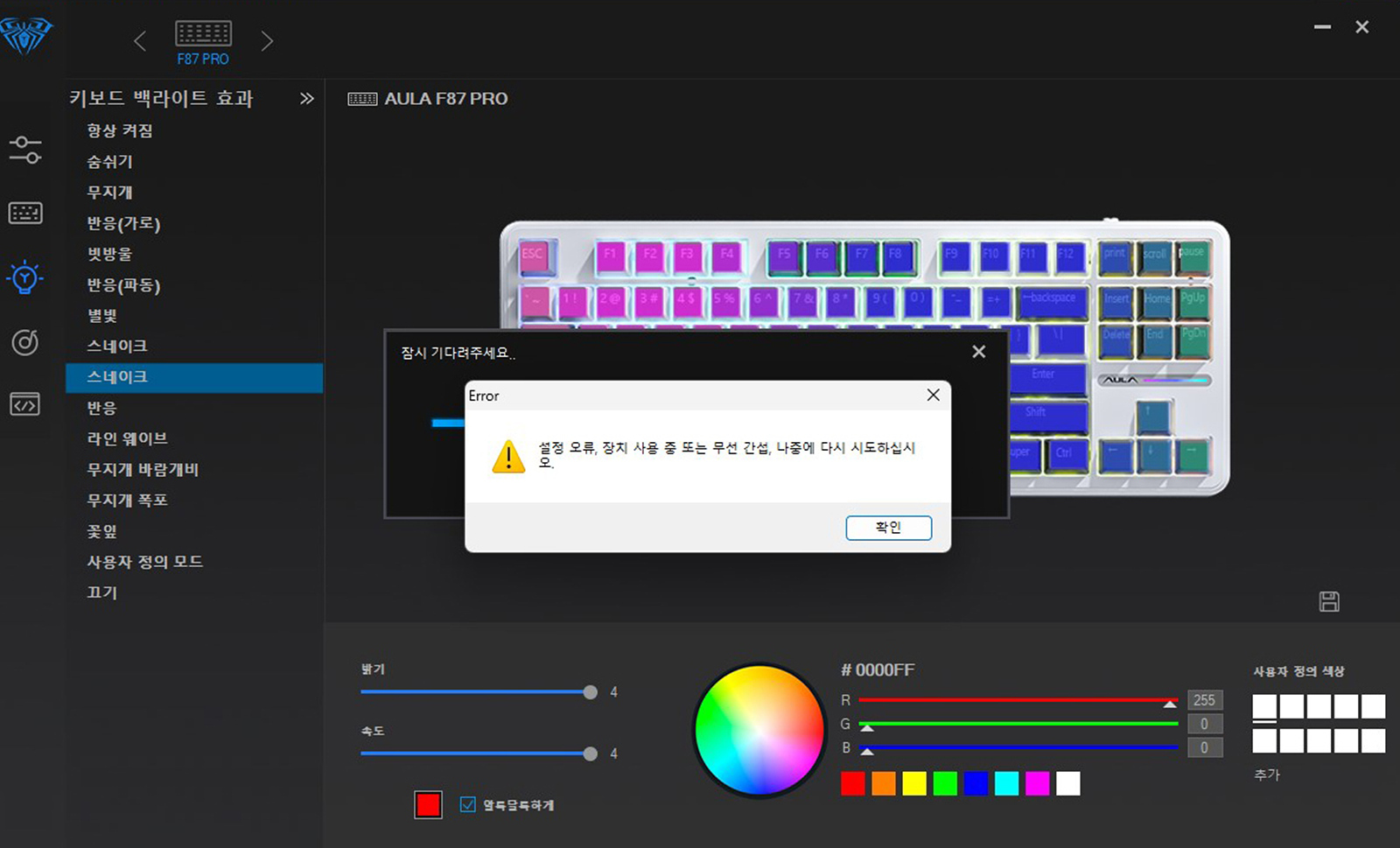The width and height of the screenshot is (1400, 848).
Task: Adjust the G green channel slider
Action: pos(1018,724)
